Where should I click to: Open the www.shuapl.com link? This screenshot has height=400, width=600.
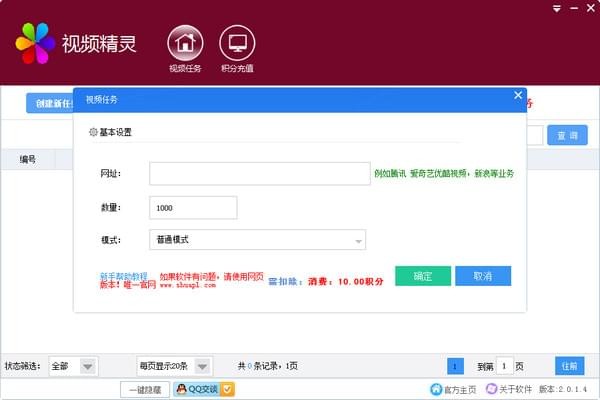coord(188,285)
